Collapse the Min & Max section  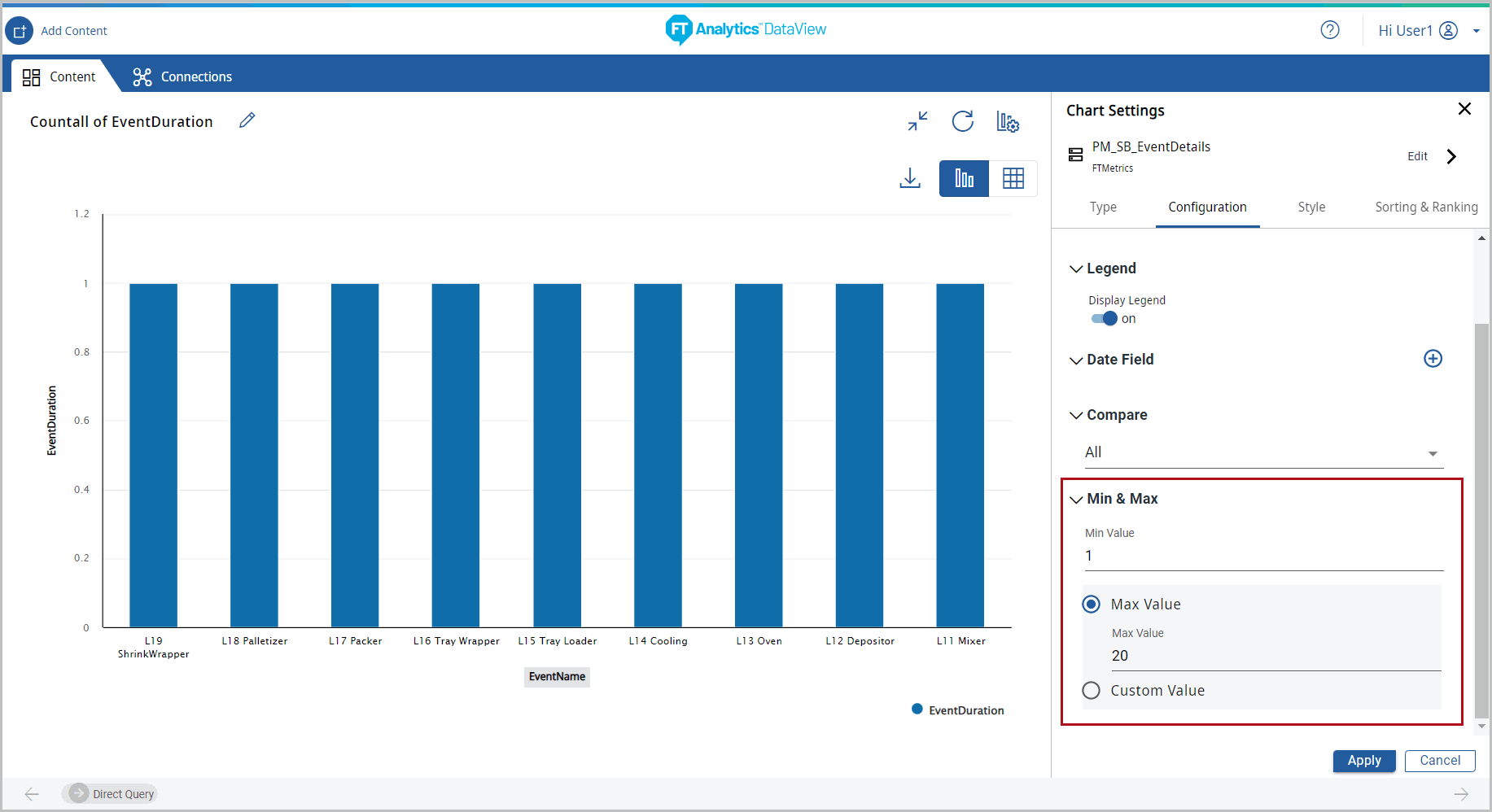pos(1076,499)
